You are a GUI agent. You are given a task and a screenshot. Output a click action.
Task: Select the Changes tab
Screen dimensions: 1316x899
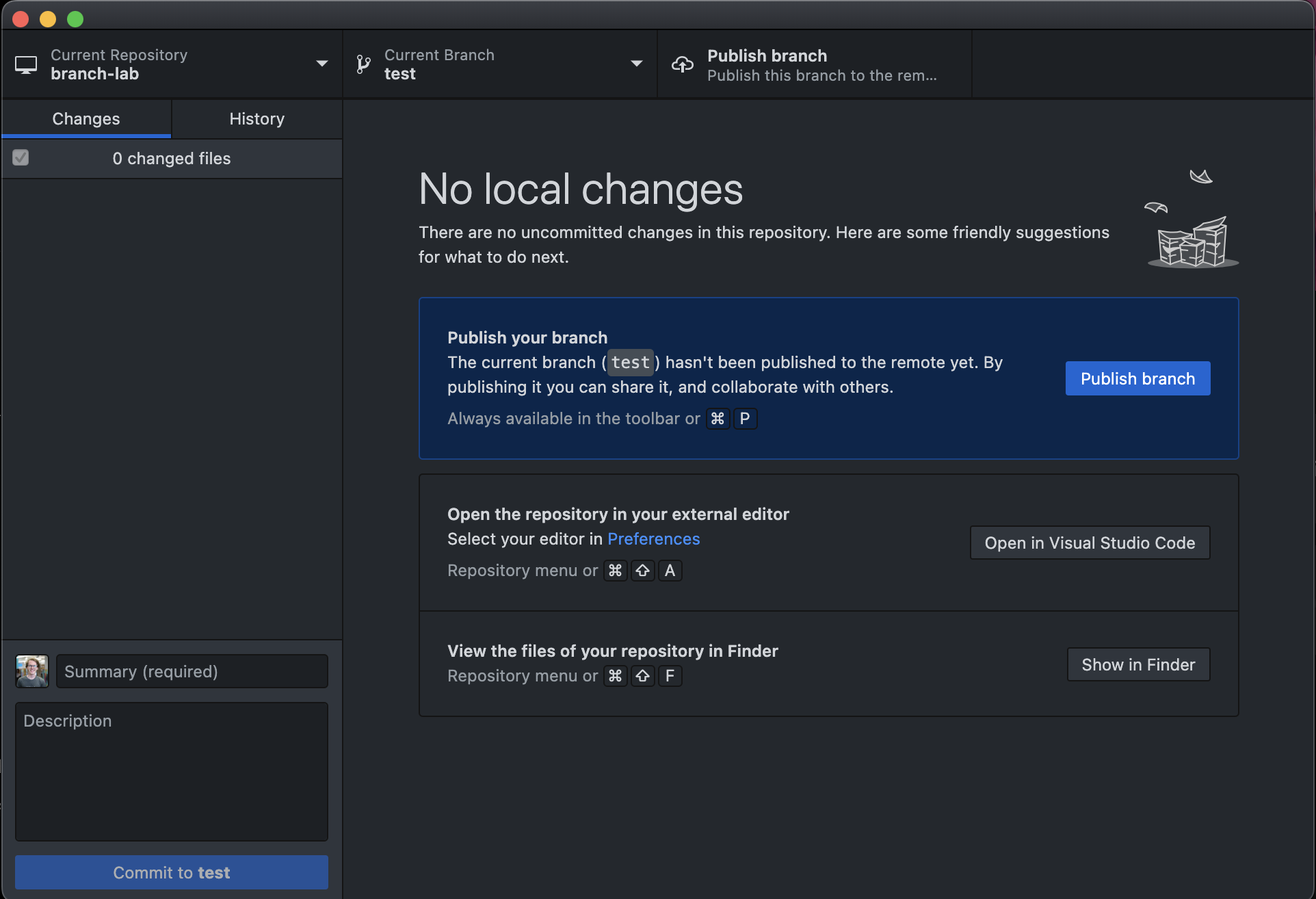86,119
